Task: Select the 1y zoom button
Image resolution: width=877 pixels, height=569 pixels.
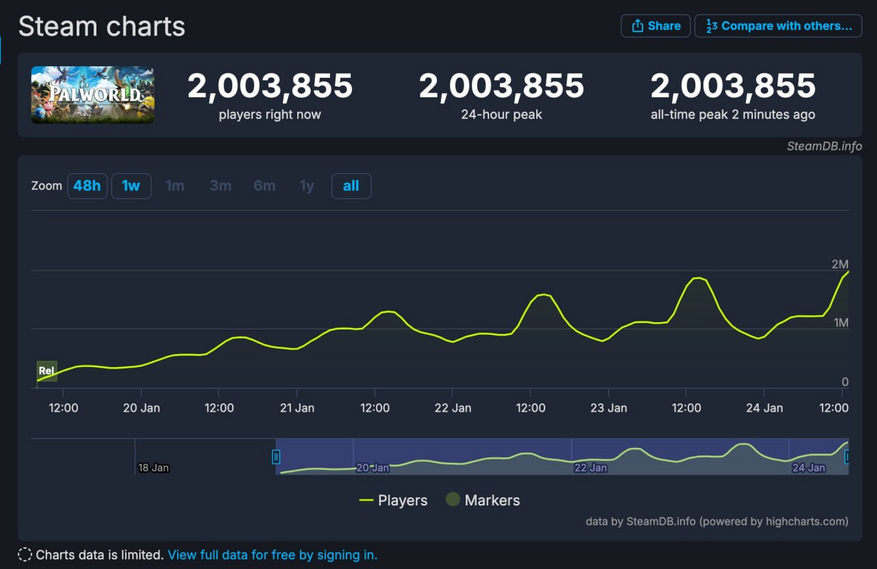Action: click(x=307, y=186)
